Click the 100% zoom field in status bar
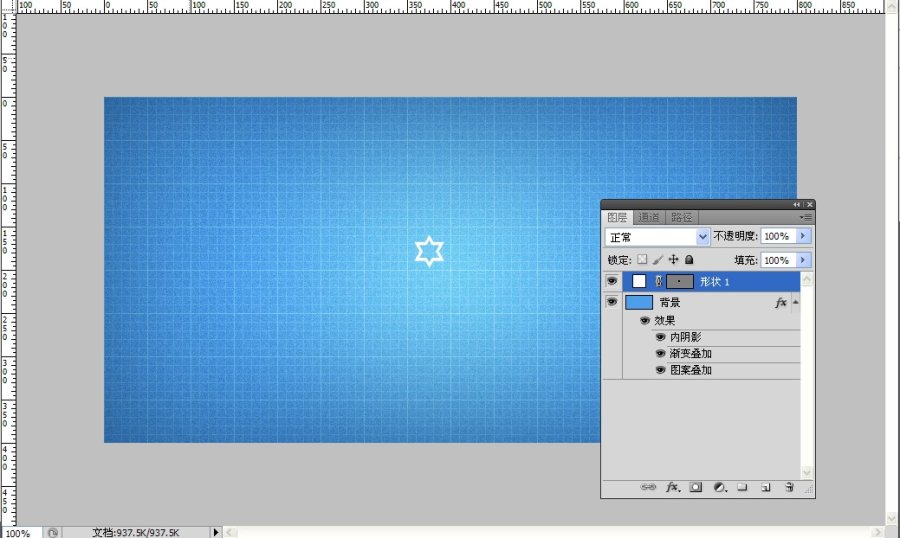The width and height of the screenshot is (900, 538). pyautogui.click(x=20, y=533)
